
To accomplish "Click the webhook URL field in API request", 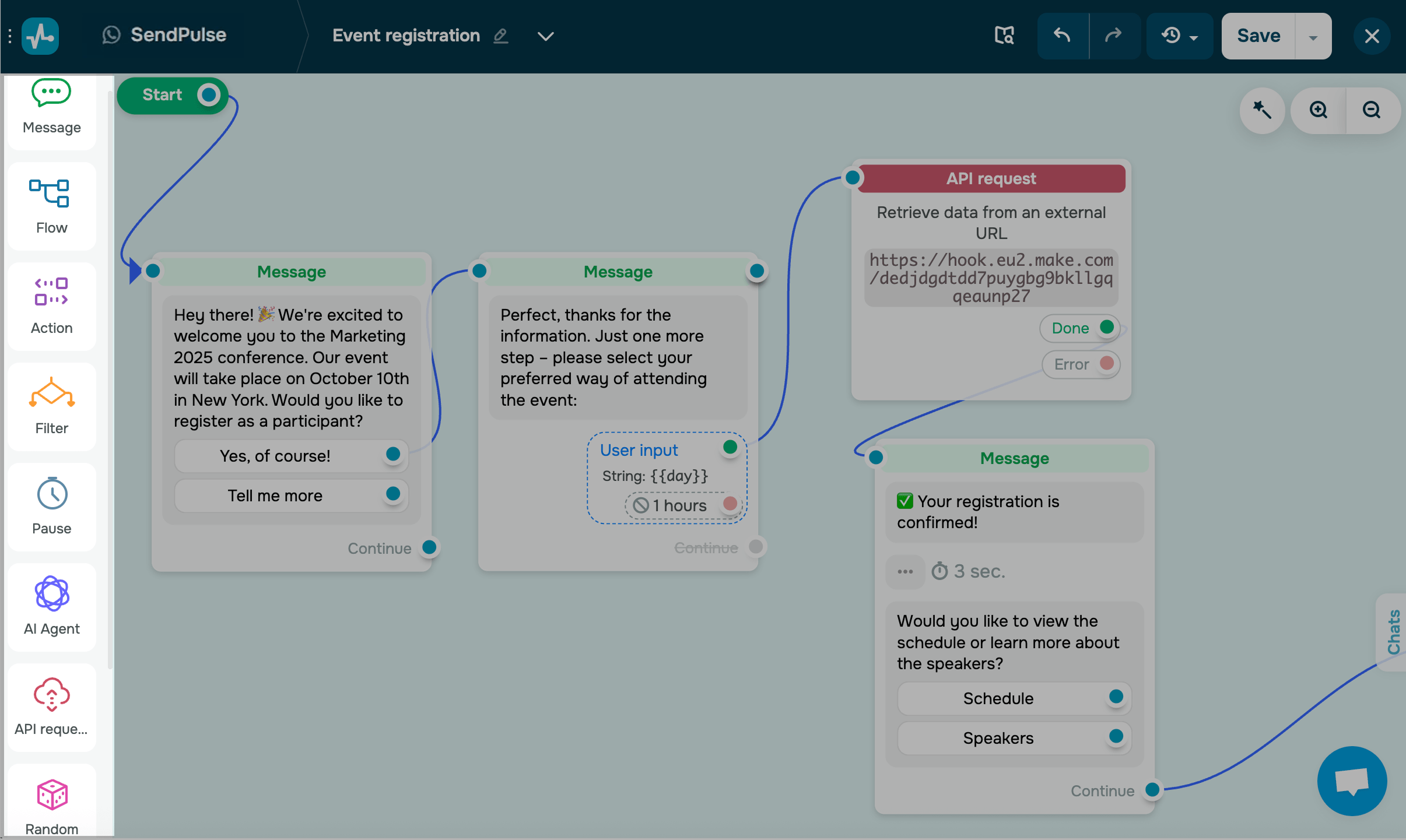I will pos(991,278).
